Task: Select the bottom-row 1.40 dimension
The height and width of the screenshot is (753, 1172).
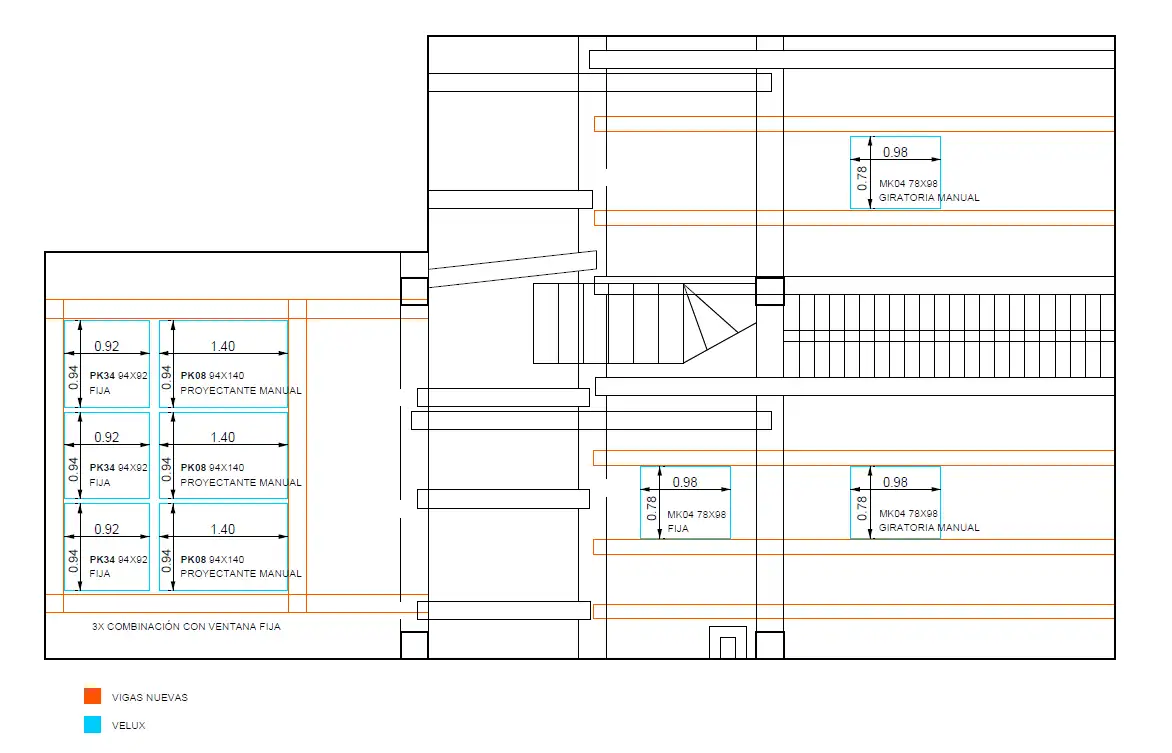Action: point(223,529)
